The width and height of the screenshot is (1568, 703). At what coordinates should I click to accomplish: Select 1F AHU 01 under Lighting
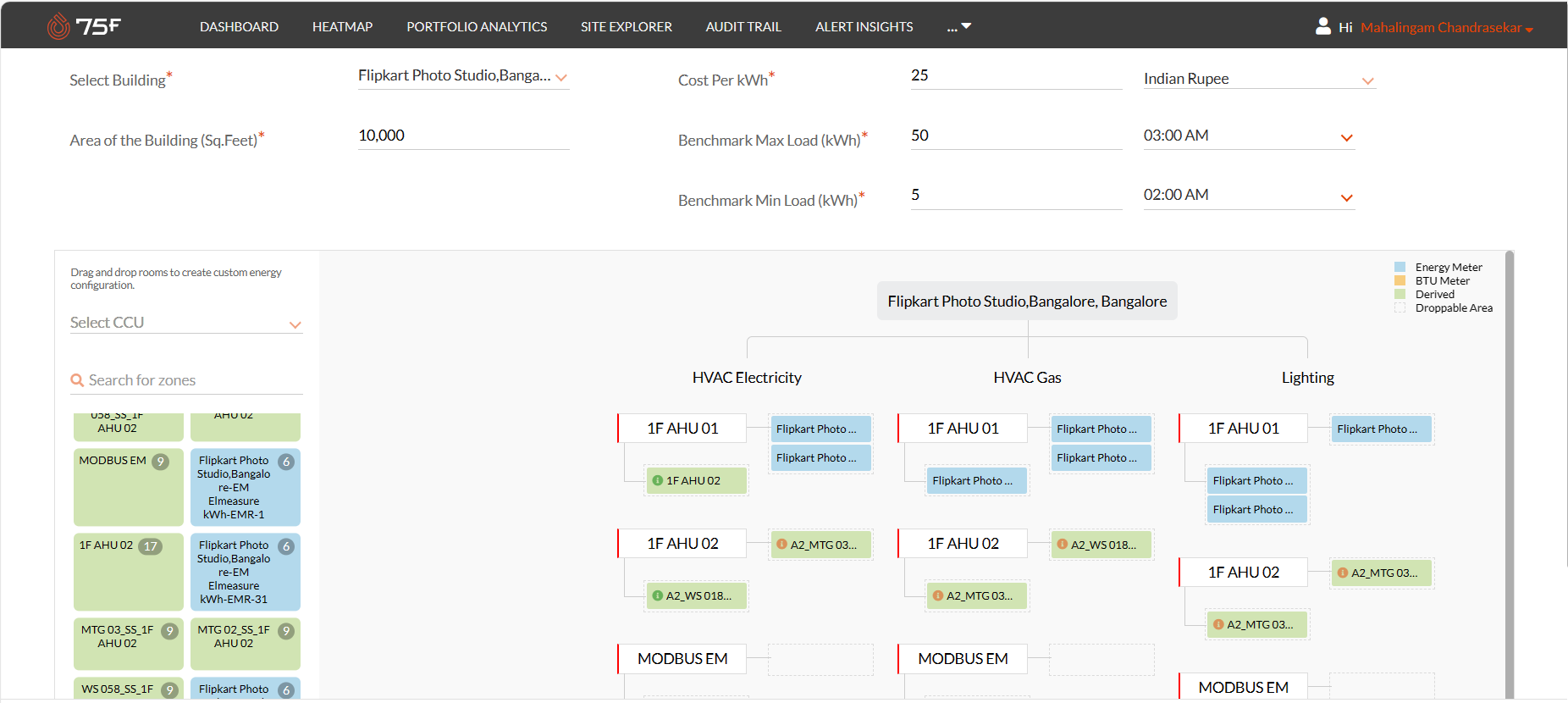(1243, 429)
